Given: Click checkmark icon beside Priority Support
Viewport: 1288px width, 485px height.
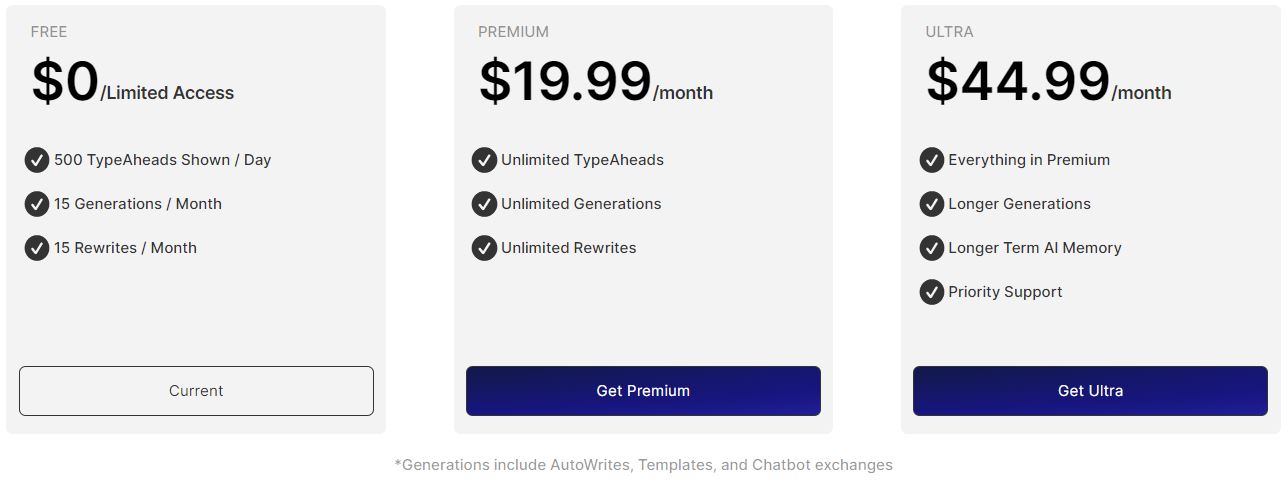Looking at the screenshot, I should tap(931, 292).
